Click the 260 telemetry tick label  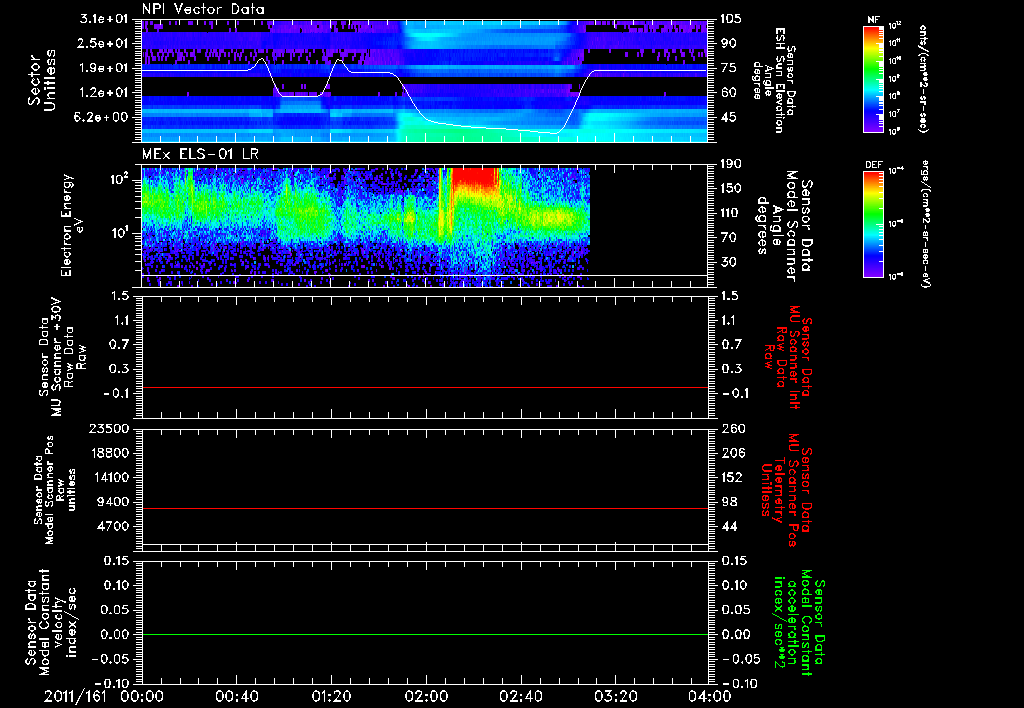click(731, 428)
